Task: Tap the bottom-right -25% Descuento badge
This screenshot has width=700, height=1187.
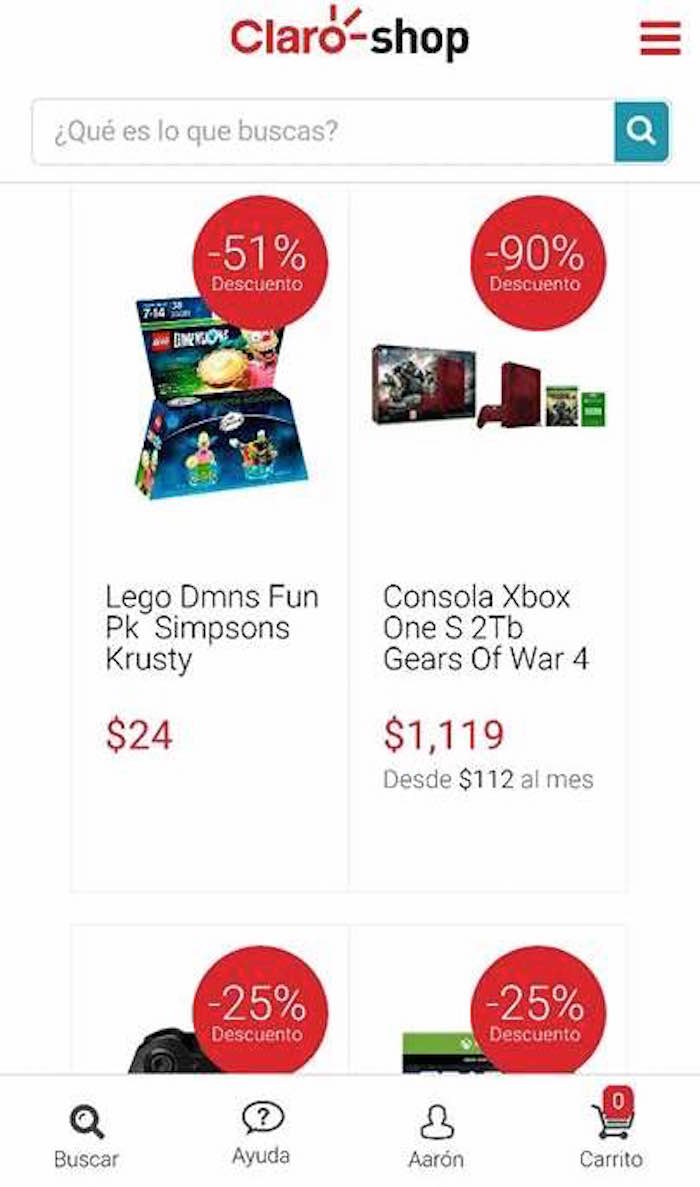Action: tap(535, 1010)
